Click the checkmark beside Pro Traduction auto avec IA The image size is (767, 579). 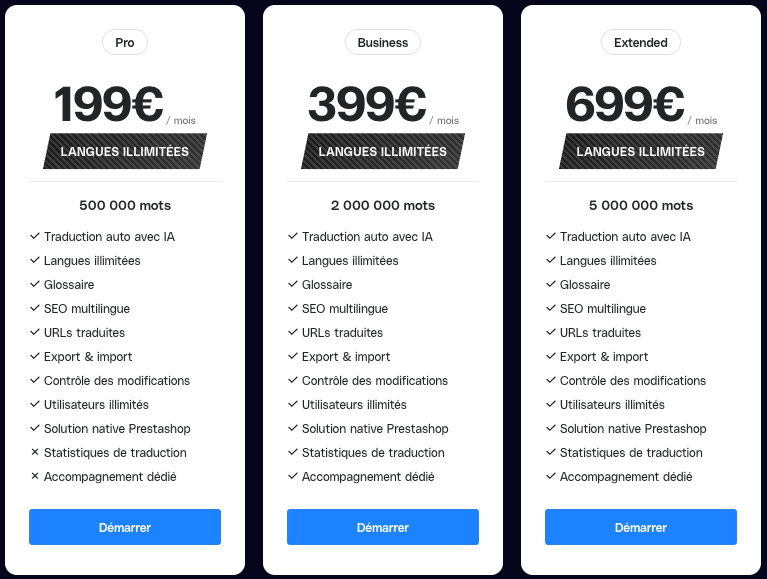(x=35, y=237)
